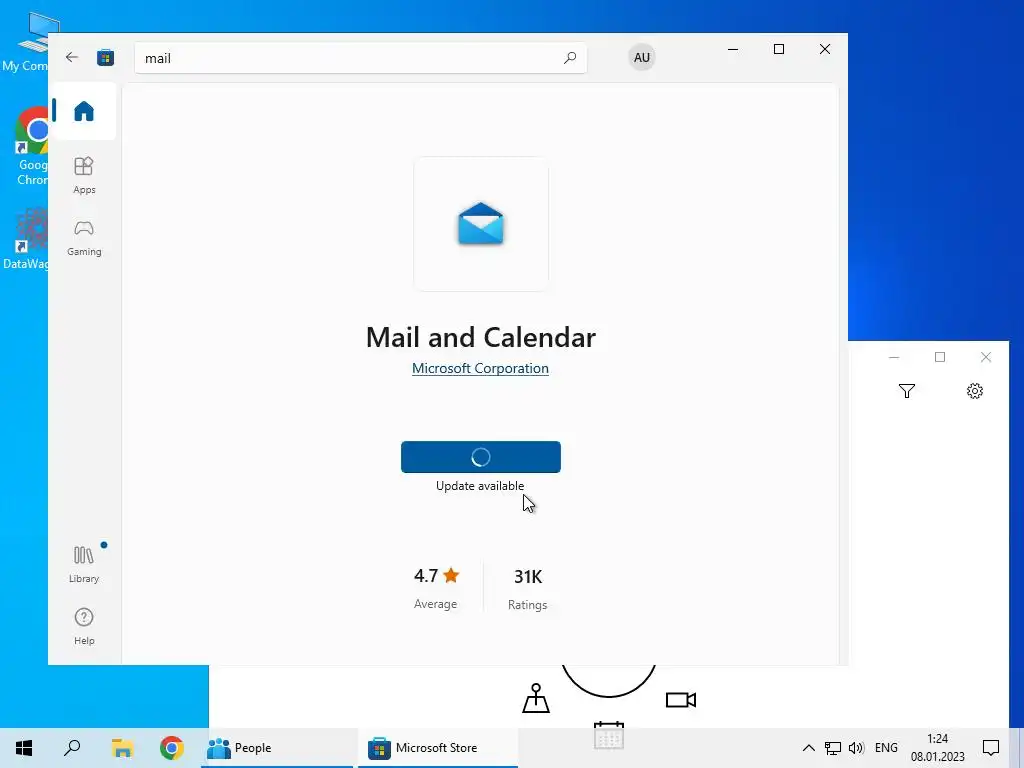Viewport: 1024px width, 768px height.
Task: Select the Google Chrome desktop shortcut
Action: 31,147
